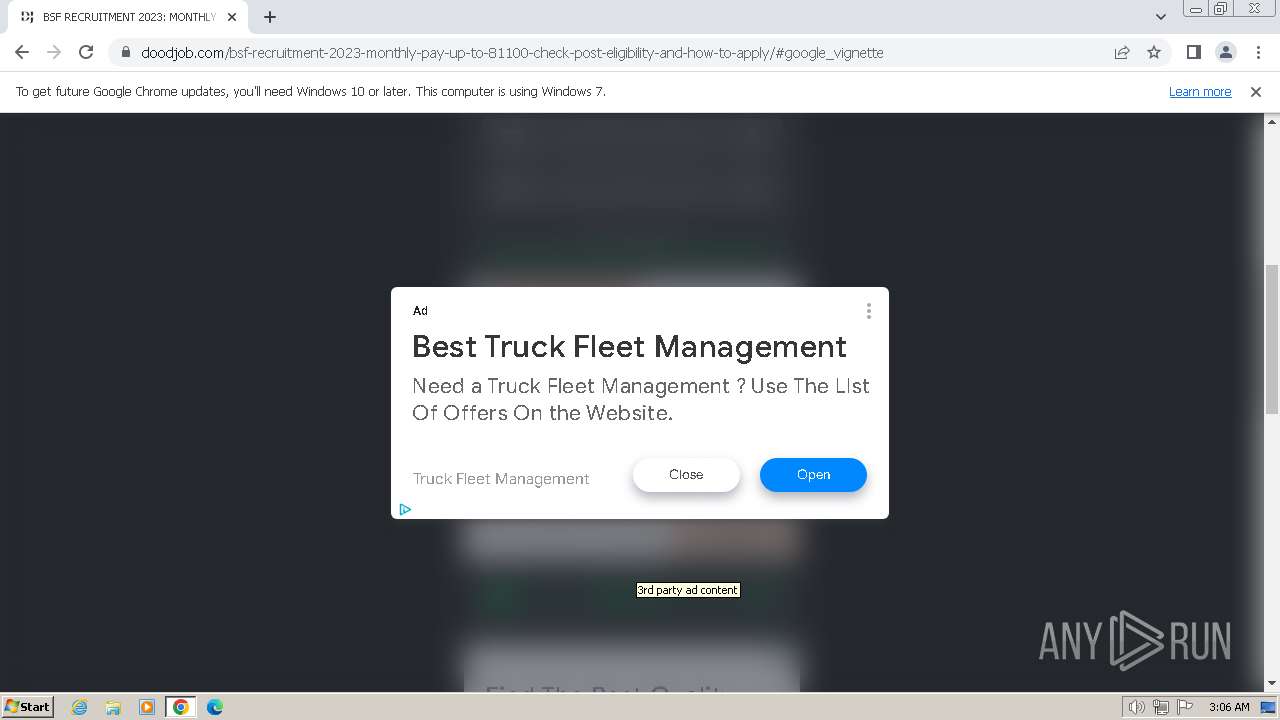Click the scrollbar down arrow
Screen dimensions: 1280x720
click(x=1272, y=684)
